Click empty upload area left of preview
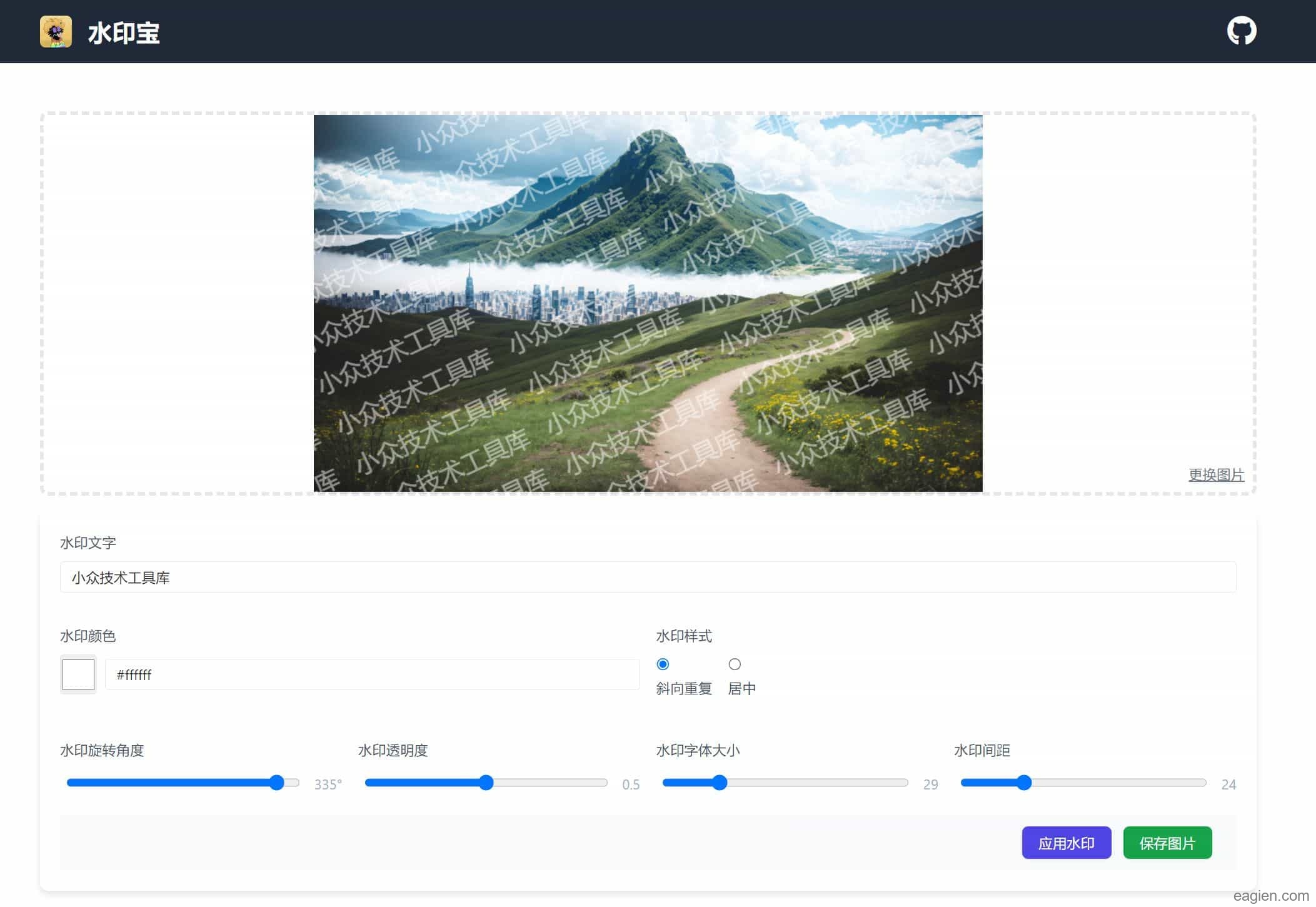1316x907 pixels. pos(178,303)
